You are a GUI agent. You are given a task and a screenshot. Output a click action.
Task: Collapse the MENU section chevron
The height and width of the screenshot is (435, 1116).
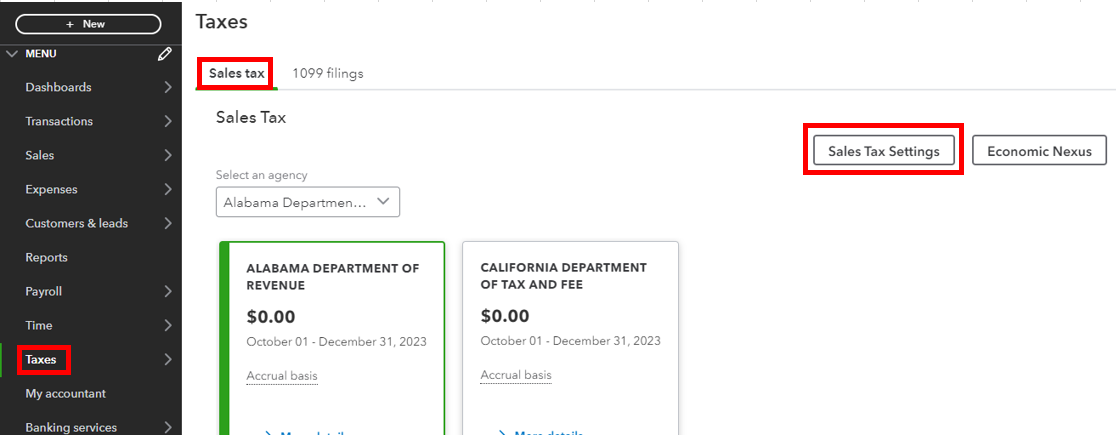[x=12, y=54]
